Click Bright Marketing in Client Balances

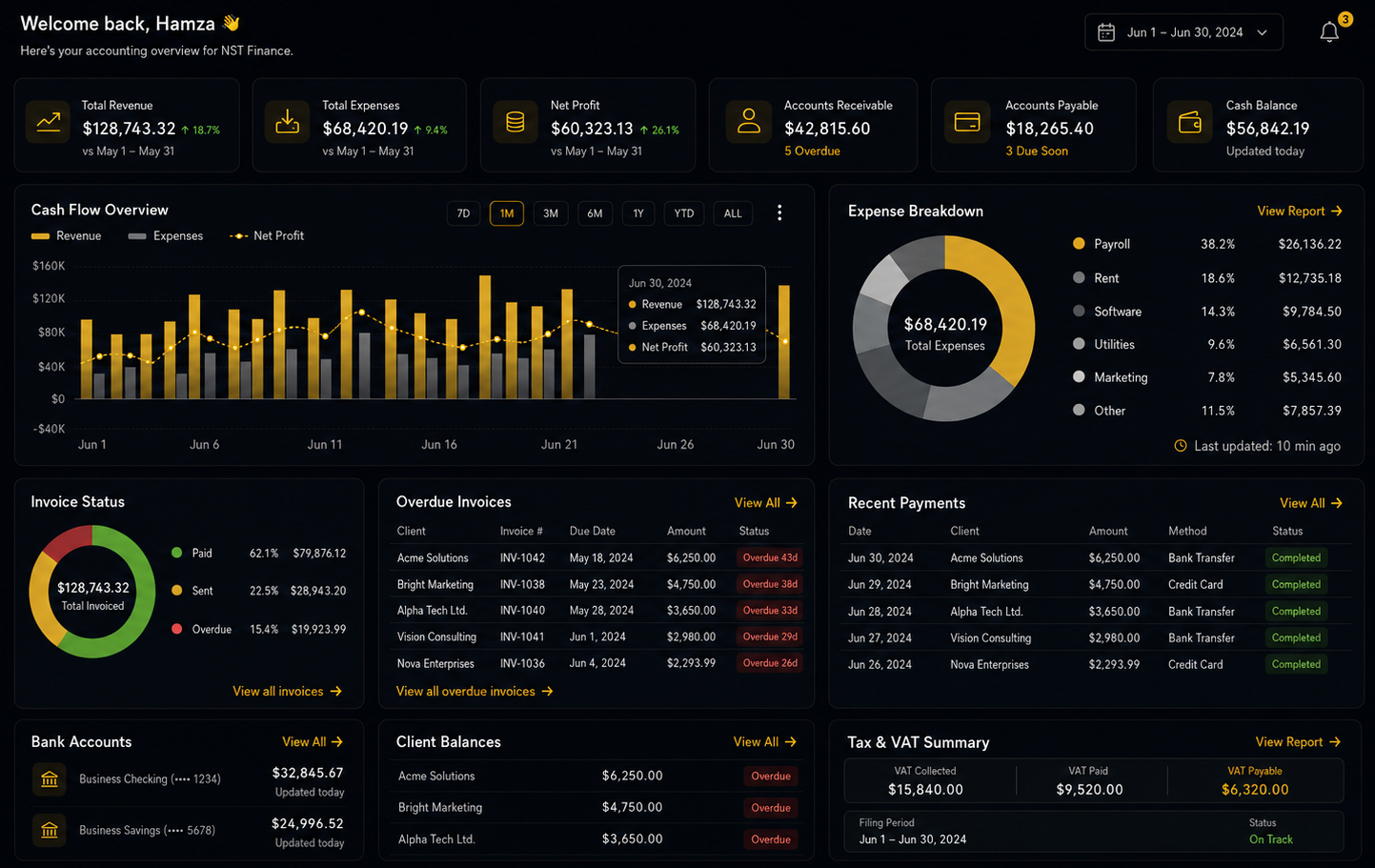pyautogui.click(x=440, y=808)
